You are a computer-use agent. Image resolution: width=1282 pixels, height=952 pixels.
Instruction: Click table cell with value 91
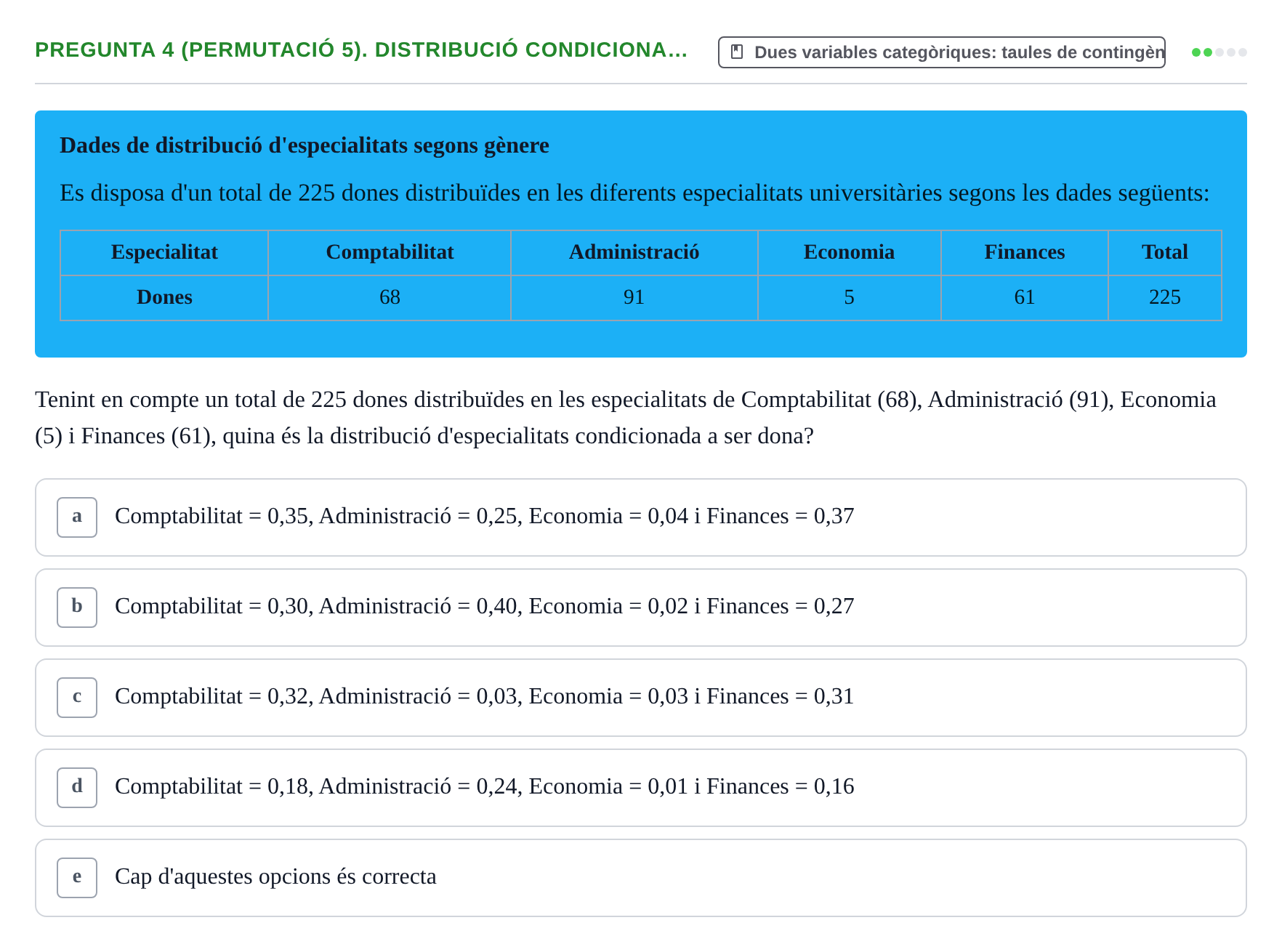(x=634, y=298)
